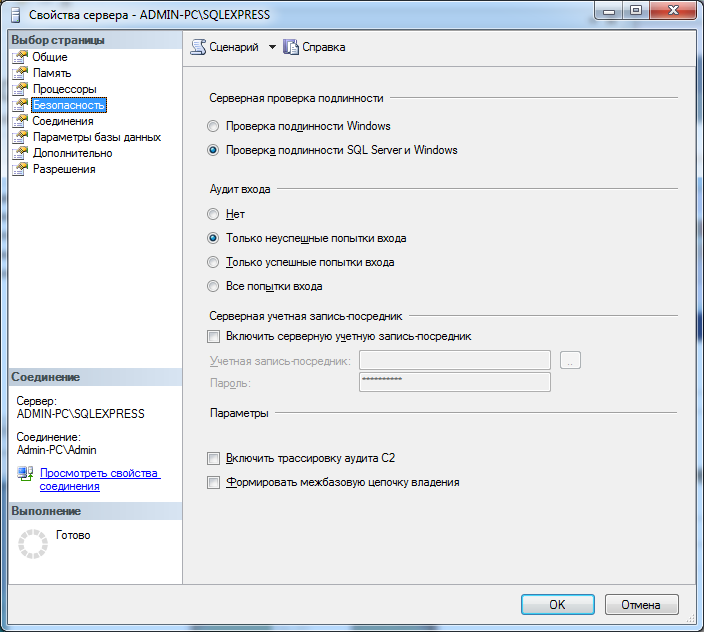Enable Включить серверную учетную запись-посредник checkbox
Image resolution: width=704 pixels, height=632 pixels.
[213, 336]
